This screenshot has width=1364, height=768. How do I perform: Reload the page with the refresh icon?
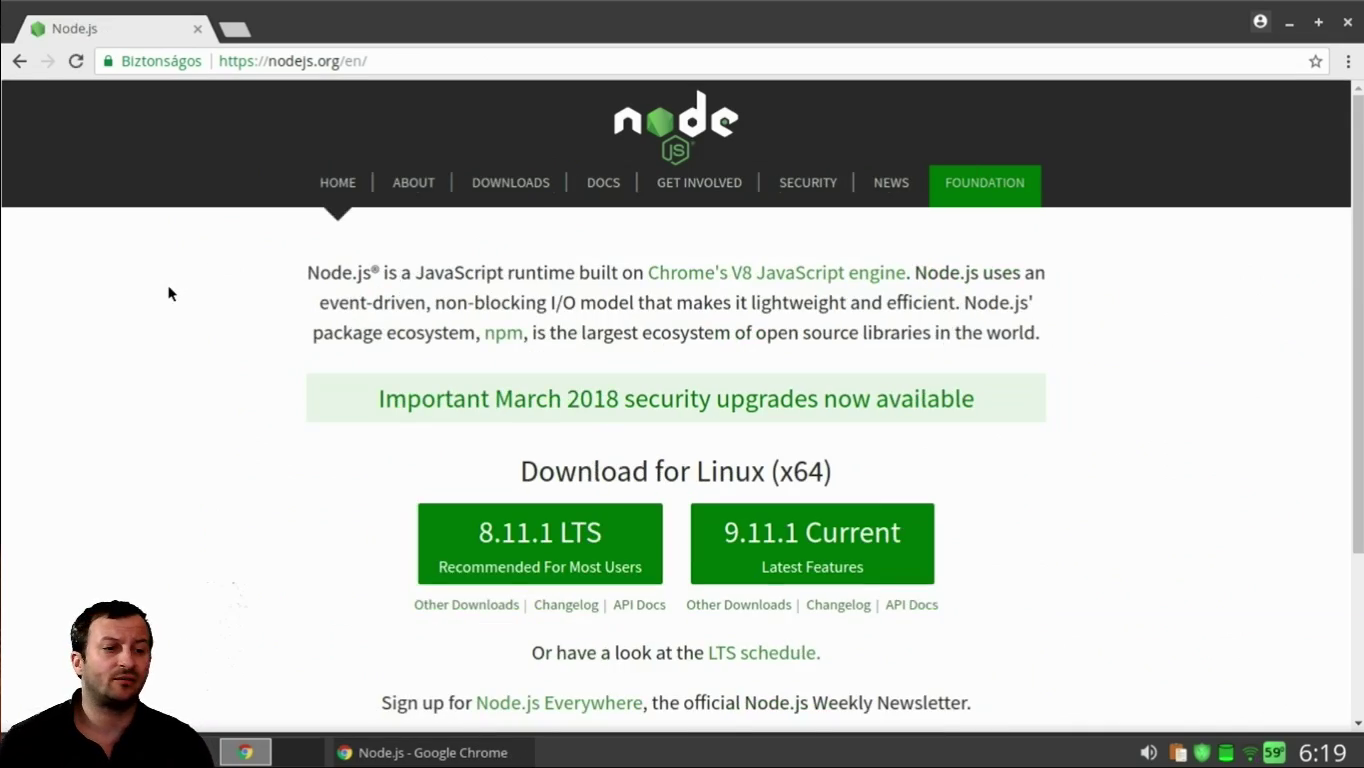tap(76, 61)
